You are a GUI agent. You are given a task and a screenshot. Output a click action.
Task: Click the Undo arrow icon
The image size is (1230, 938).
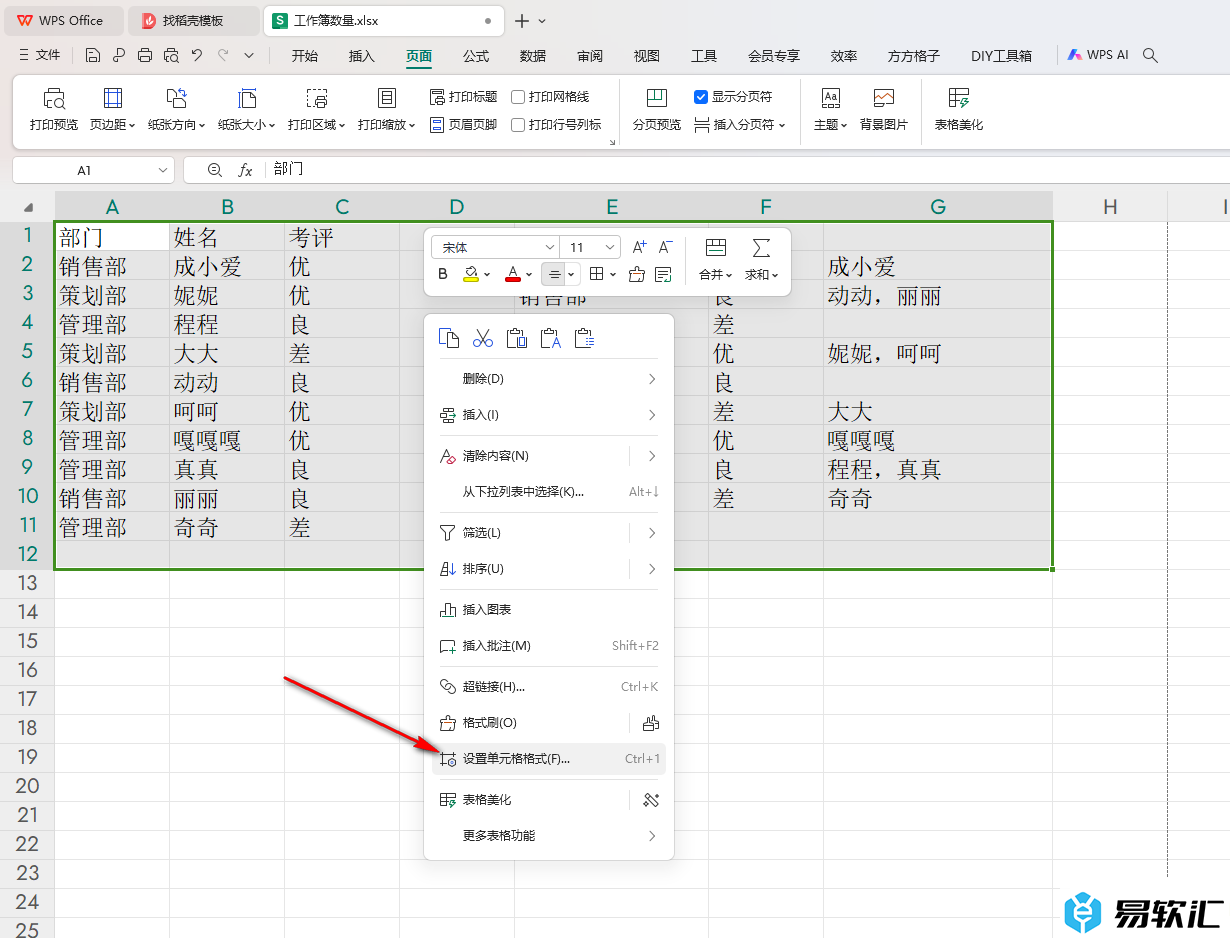coord(197,56)
